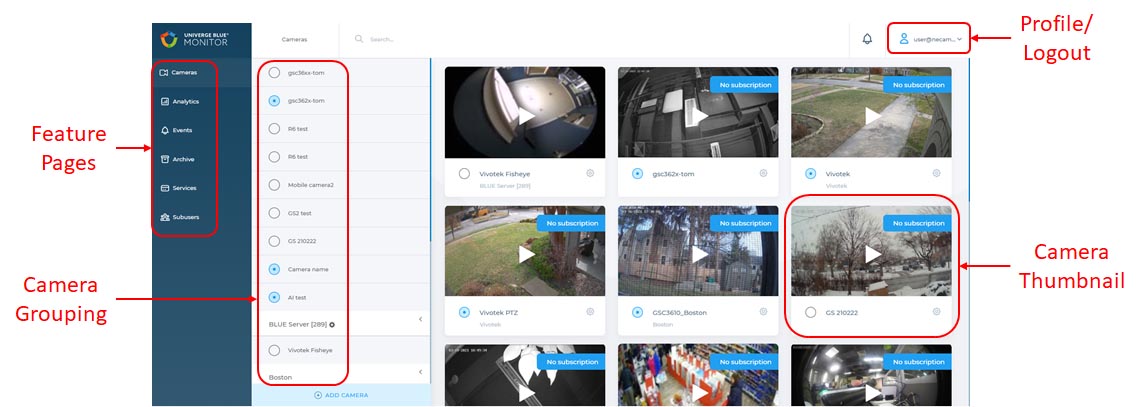Screen dimensions: 1141x407
Task: Select Mobile camera2 radio button
Action: pyautogui.click(x=274, y=185)
